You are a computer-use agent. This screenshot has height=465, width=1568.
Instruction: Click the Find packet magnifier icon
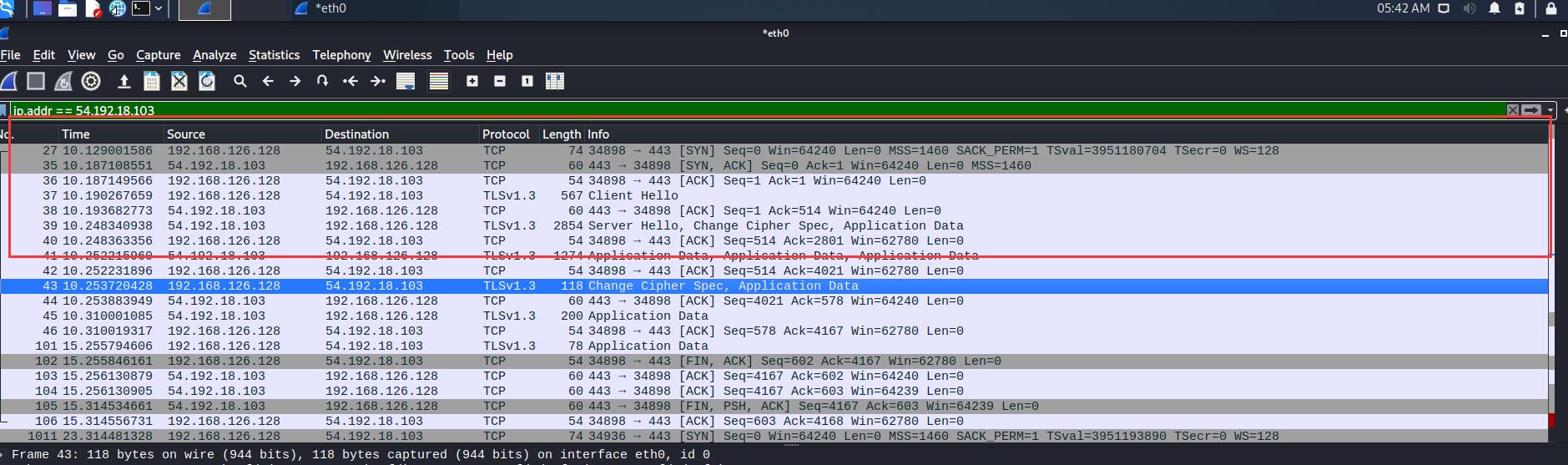[240, 81]
